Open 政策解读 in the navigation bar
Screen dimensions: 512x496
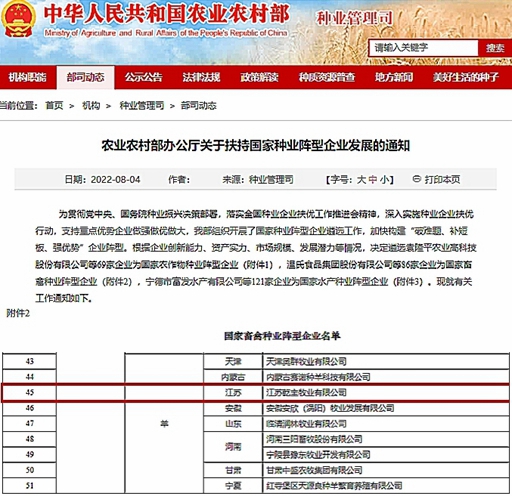259,77
